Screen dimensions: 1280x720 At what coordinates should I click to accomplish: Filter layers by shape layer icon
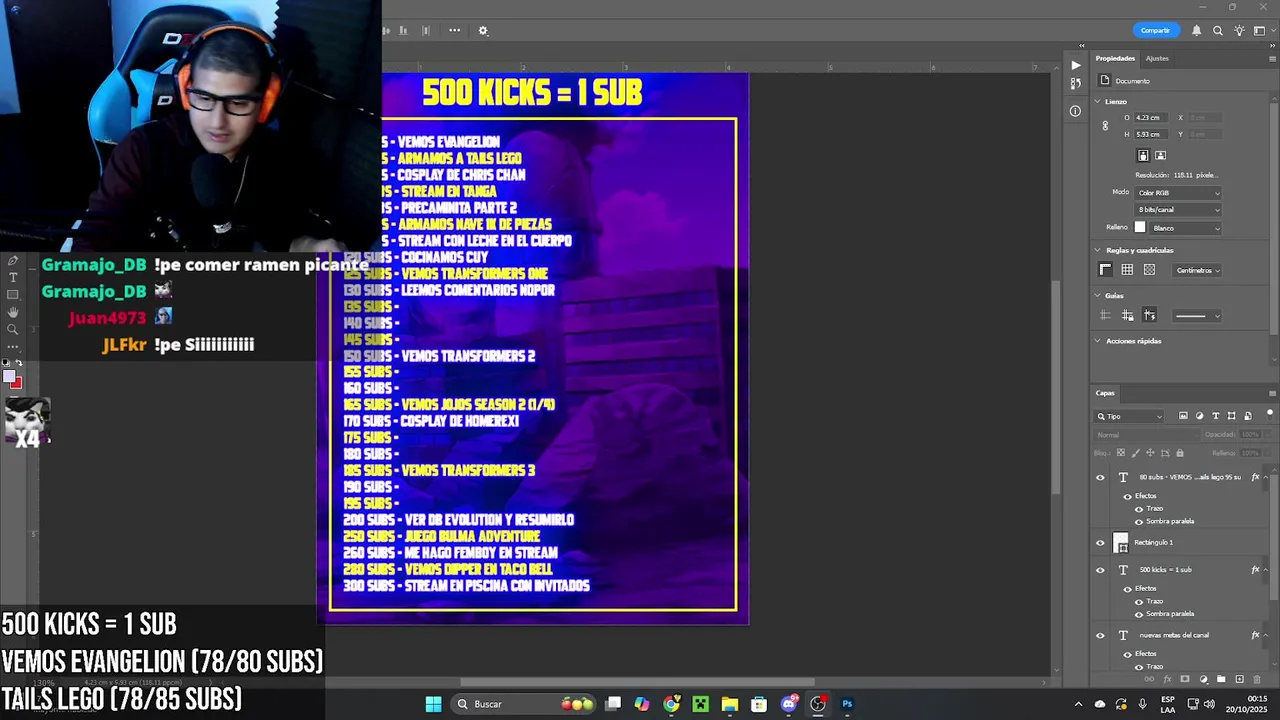[1232, 416]
